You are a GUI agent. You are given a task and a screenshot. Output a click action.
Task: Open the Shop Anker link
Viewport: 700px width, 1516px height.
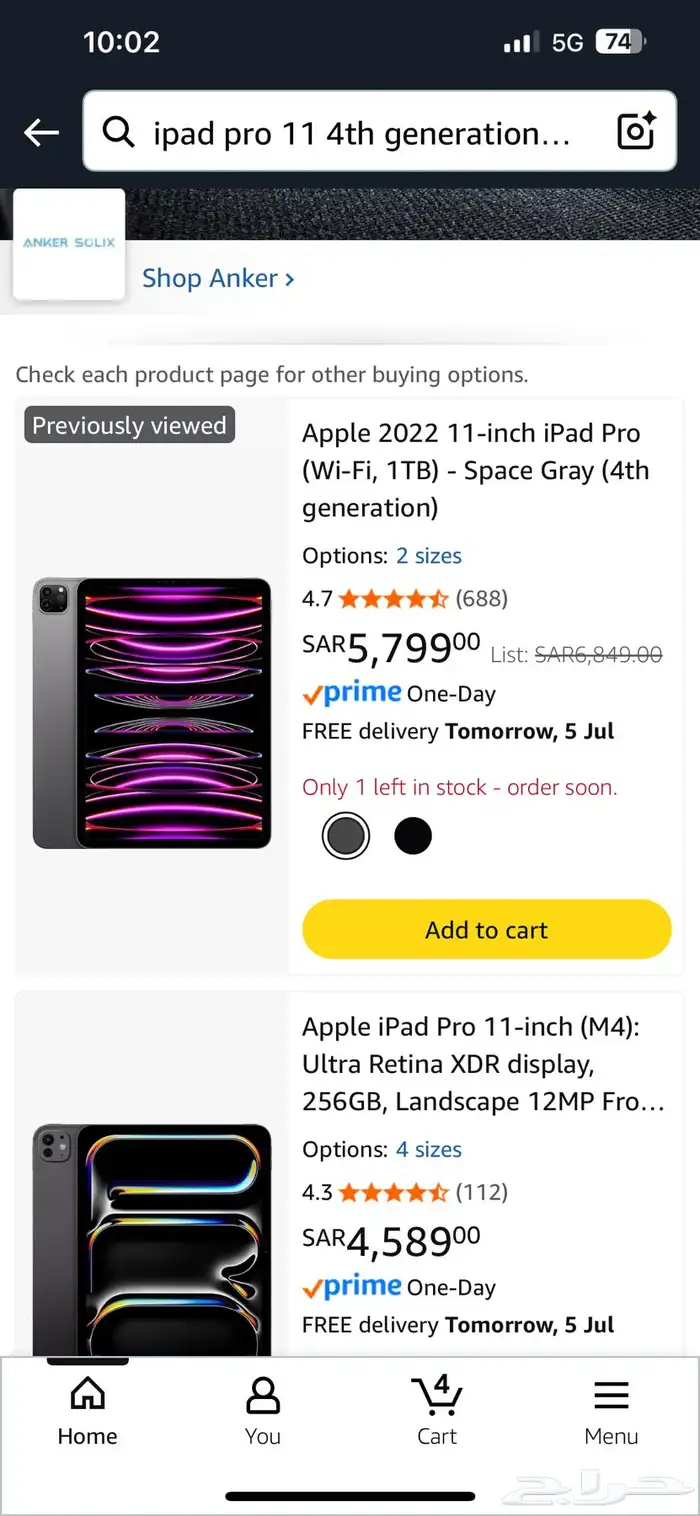tap(218, 278)
